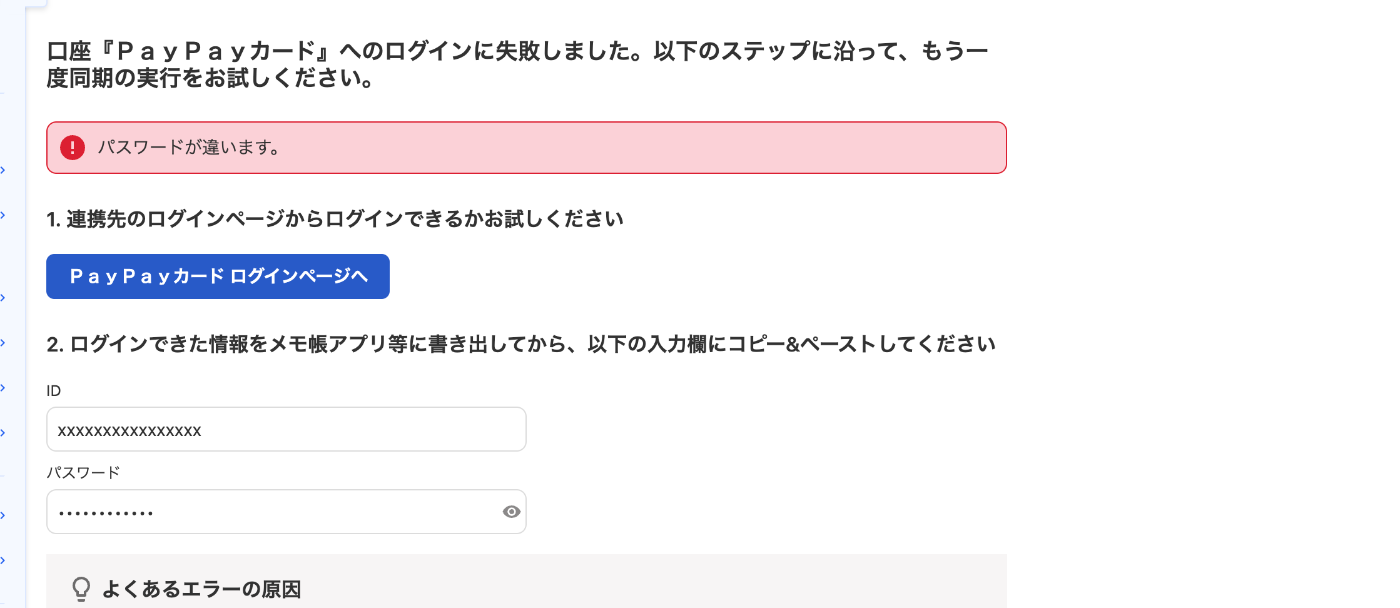Screen dimensions: 1400x608
Task: Expand the second sidebar chevron from top
Action: point(3,215)
